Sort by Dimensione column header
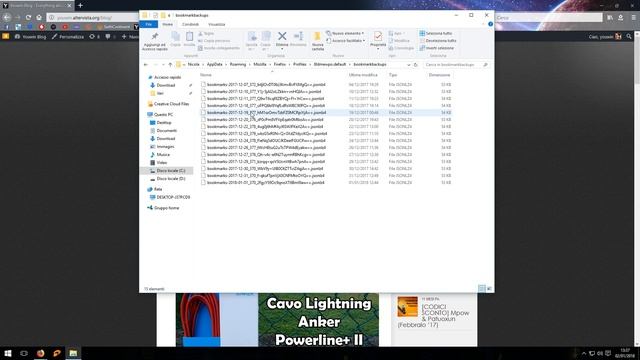This screenshot has height=360, width=640. pyautogui.click(x=440, y=75)
